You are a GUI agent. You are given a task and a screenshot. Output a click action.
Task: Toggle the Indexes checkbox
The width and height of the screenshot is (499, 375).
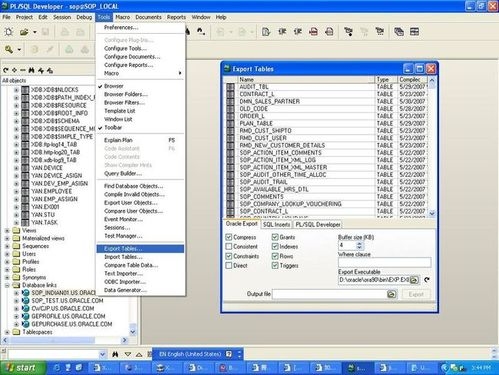pos(275,247)
